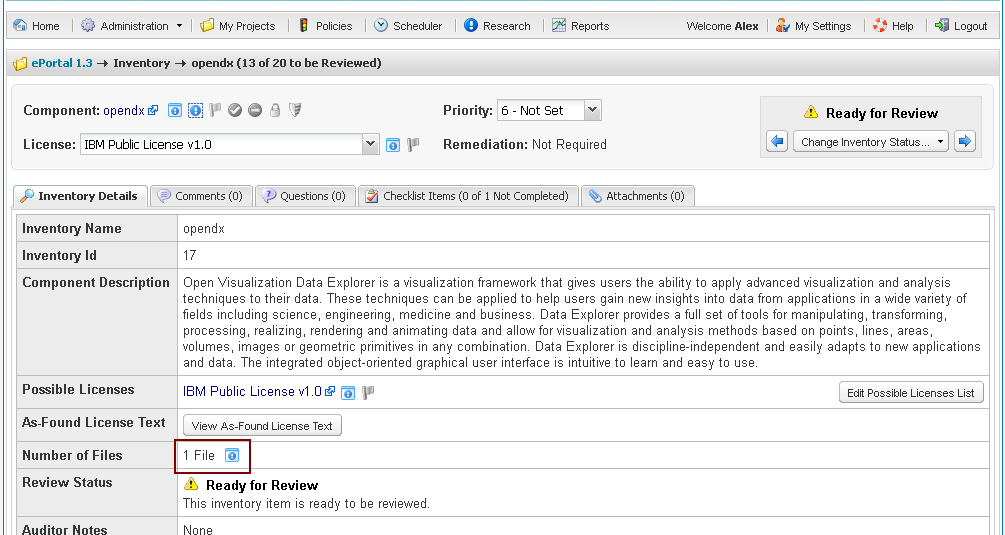
Task: Click info icon in Possible Licenses row
Action: point(347,393)
